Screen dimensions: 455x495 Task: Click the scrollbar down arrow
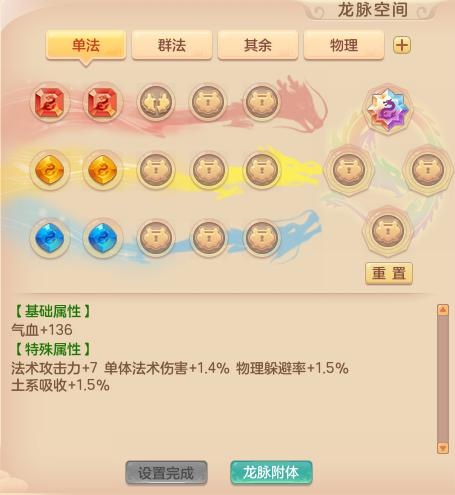443,448
